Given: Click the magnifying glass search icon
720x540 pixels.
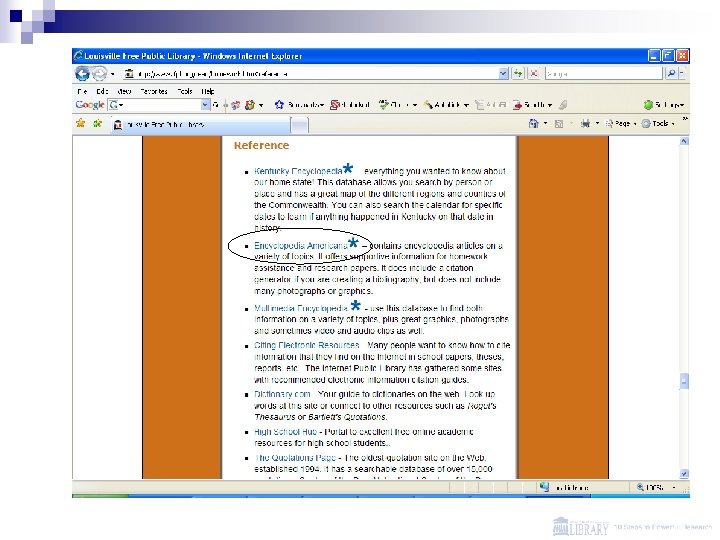Looking at the screenshot, I should point(671,73).
